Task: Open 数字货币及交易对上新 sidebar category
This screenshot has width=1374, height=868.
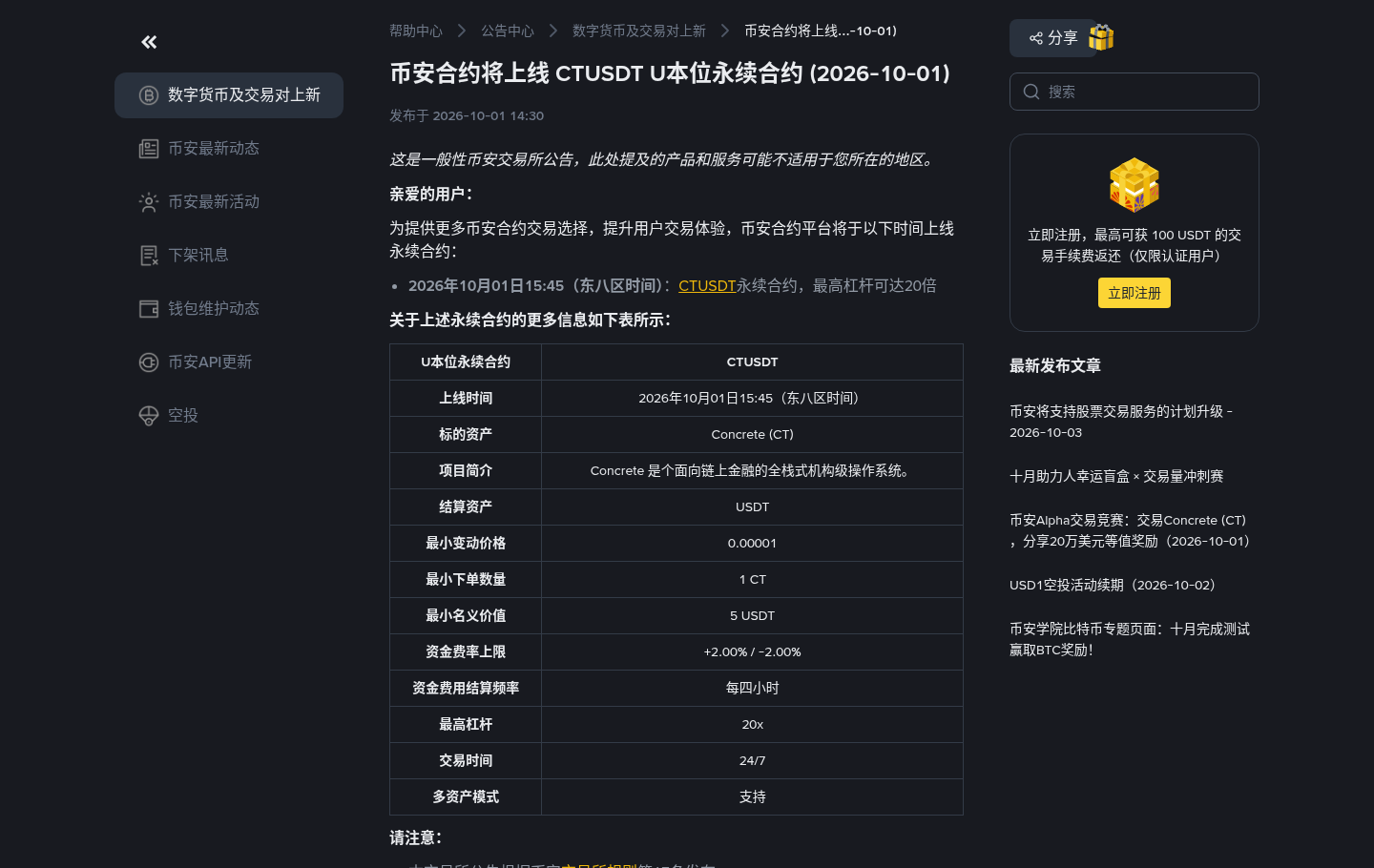Action: (x=229, y=95)
